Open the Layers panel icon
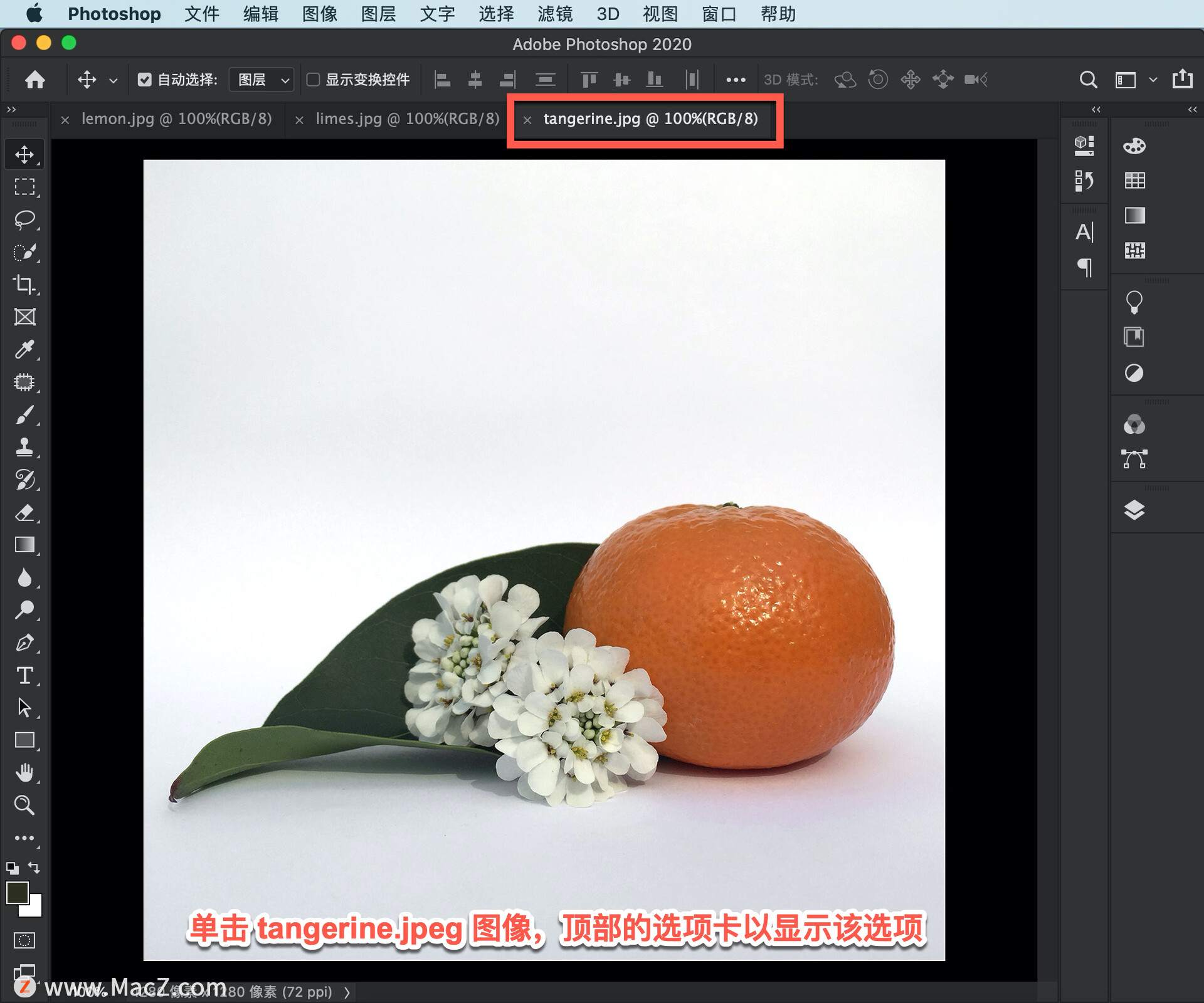The image size is (1204, 1003). click(x=1135, y=510)
